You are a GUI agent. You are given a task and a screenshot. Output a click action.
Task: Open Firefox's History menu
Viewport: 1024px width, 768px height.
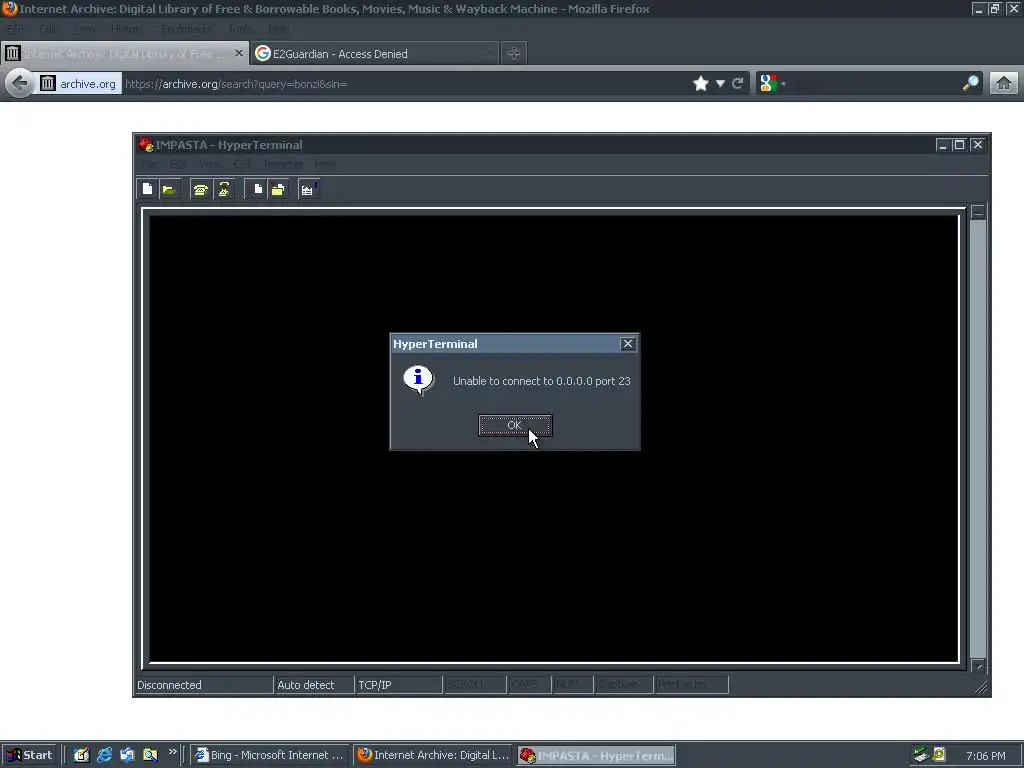coord(125,29)
